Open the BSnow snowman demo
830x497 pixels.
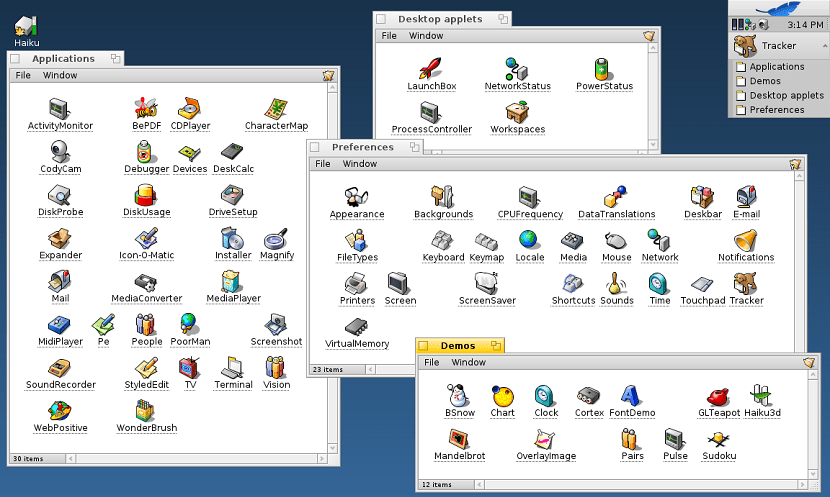(456, 395)
